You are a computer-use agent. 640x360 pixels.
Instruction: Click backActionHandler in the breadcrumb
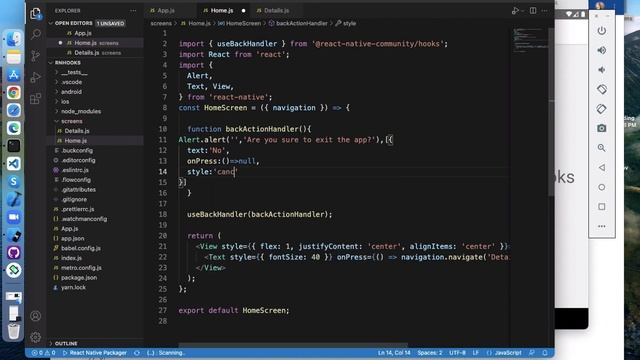click(x=302, y=23)
